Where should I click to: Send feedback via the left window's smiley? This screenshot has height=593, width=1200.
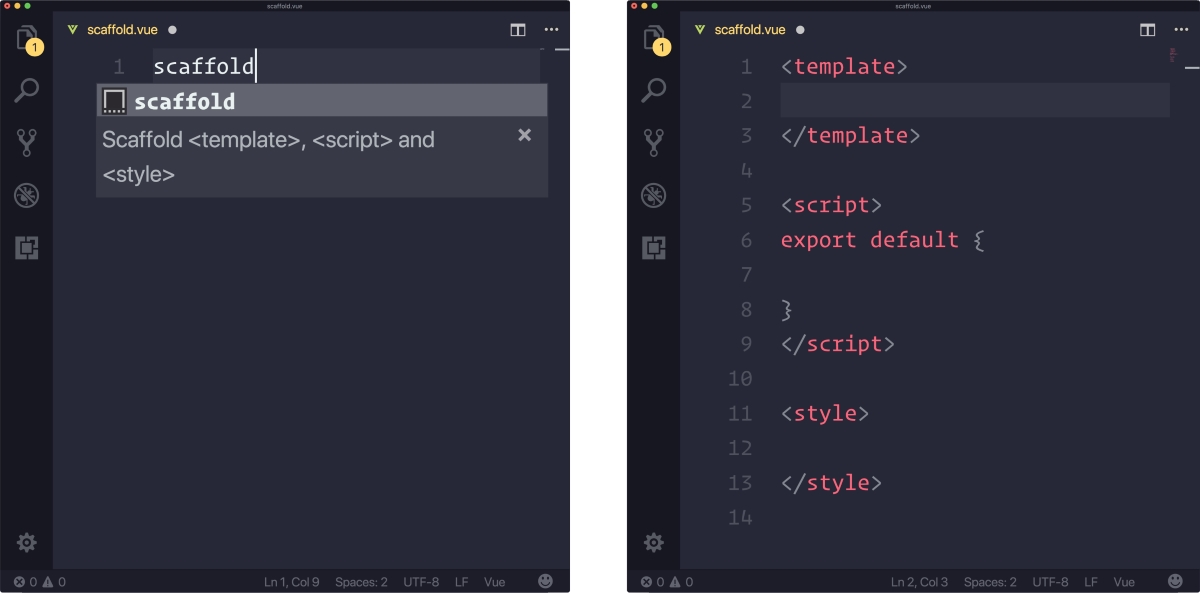click(545, 581)
